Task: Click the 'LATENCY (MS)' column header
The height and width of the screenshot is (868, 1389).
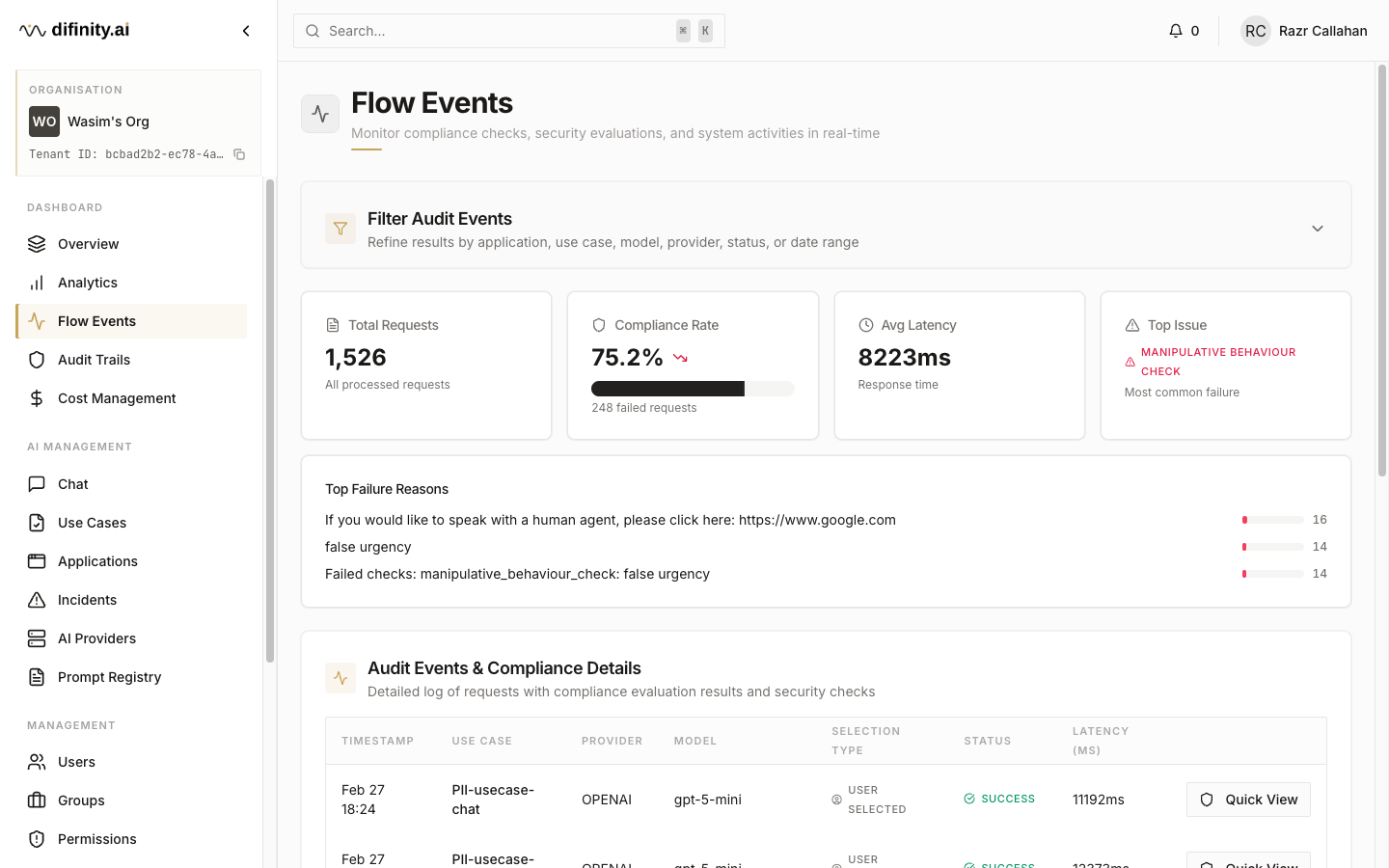Action: 1101,741
